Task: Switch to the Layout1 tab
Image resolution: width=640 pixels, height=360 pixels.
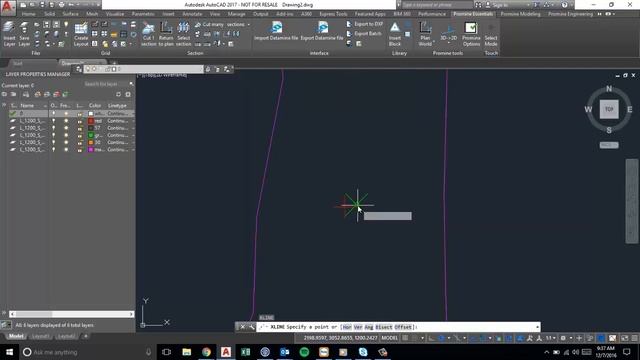Action: [40, 336]
